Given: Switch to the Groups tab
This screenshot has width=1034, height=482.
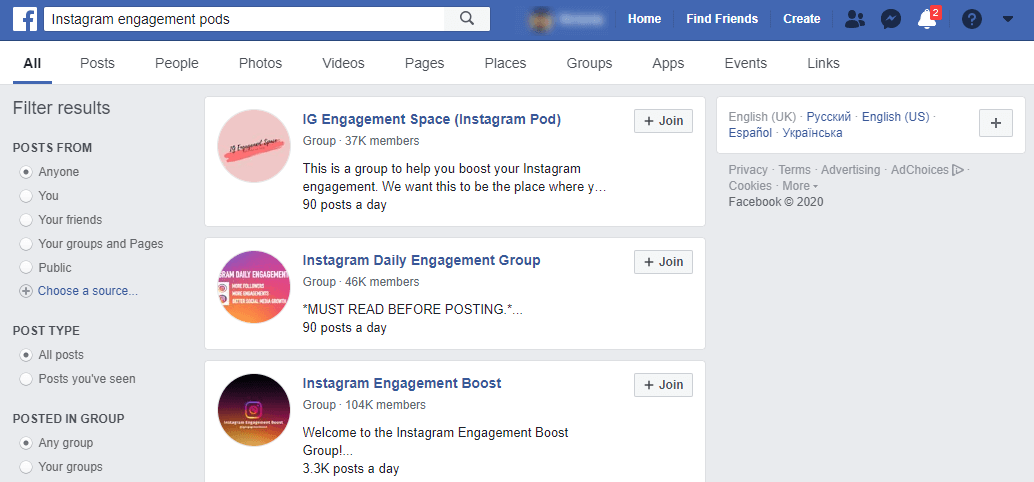Looking at the screenshot, I should tap(590, 63).
